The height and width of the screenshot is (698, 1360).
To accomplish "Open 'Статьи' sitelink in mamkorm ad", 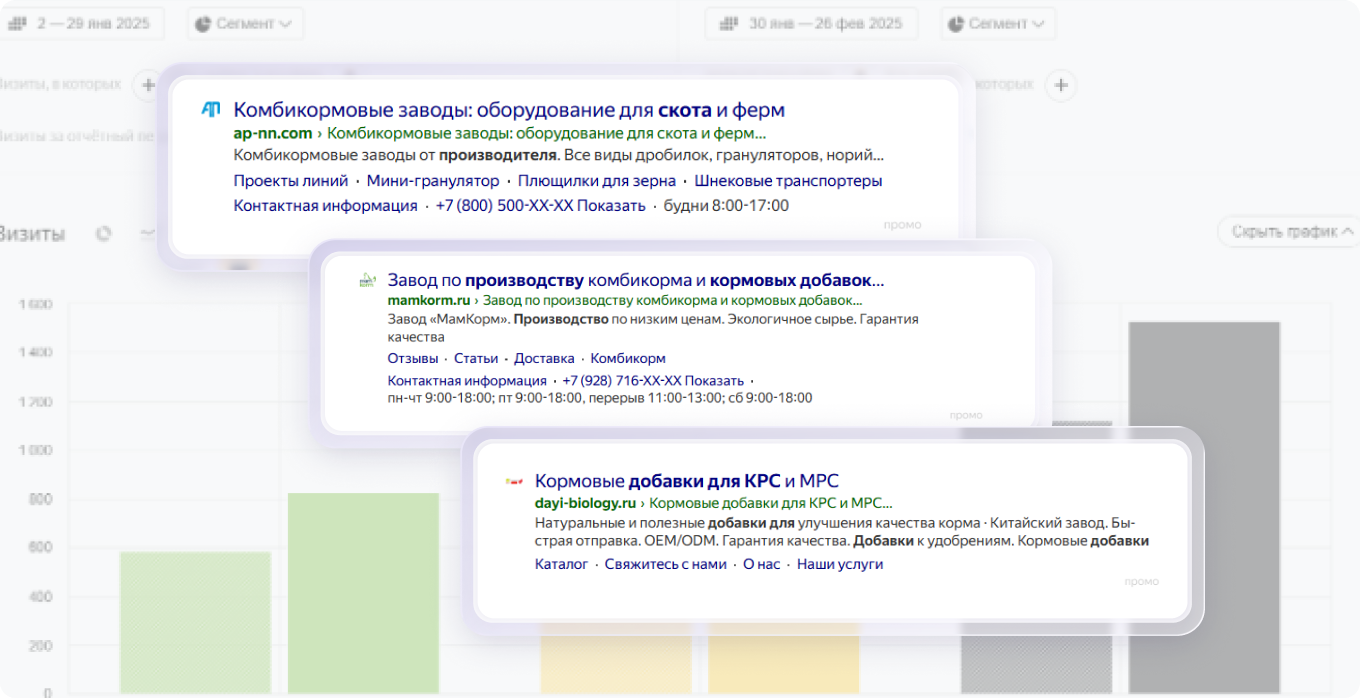I will click(x=477, y=358).
